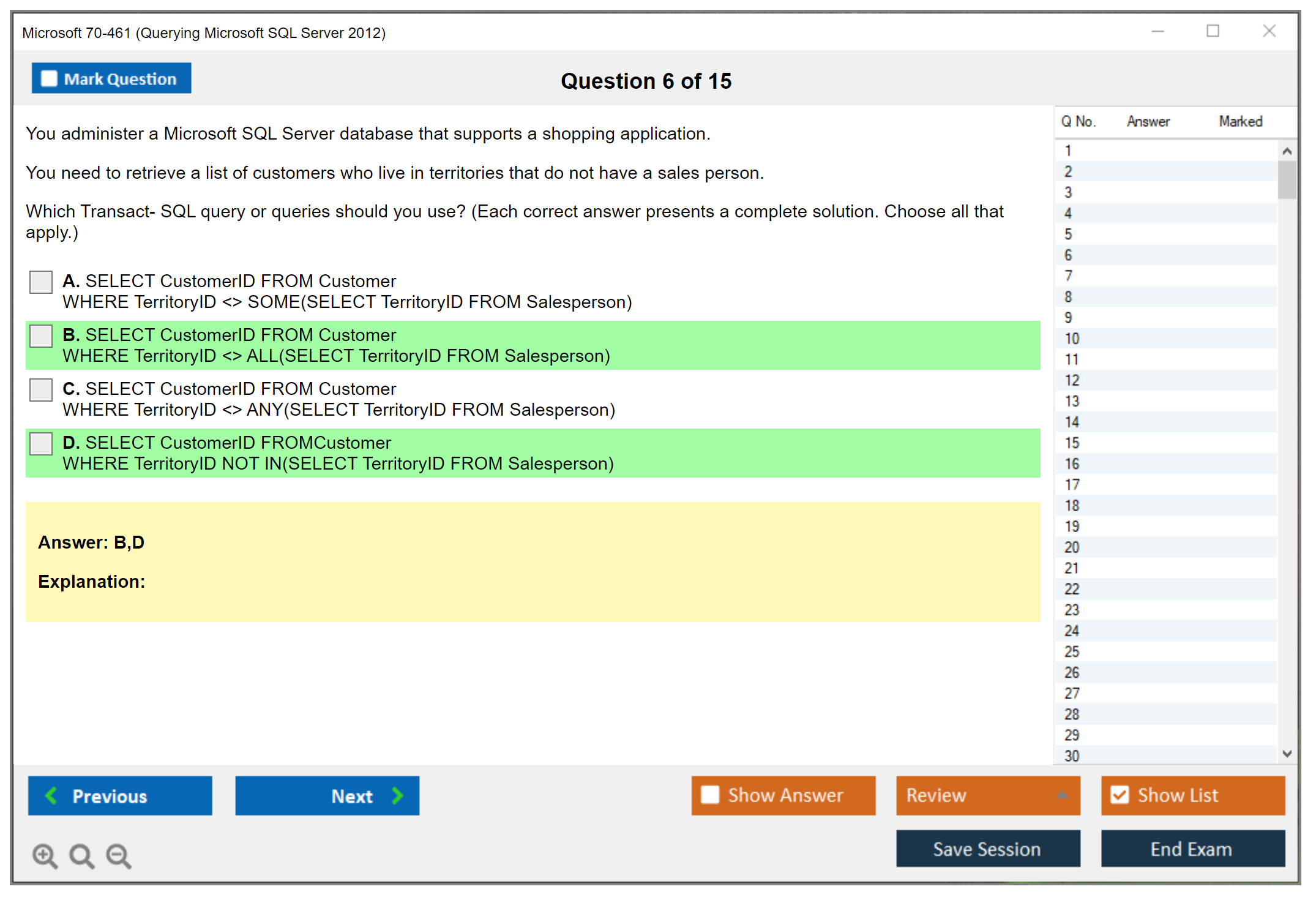Uncheck the Show List toggle

click(1120, 795)
